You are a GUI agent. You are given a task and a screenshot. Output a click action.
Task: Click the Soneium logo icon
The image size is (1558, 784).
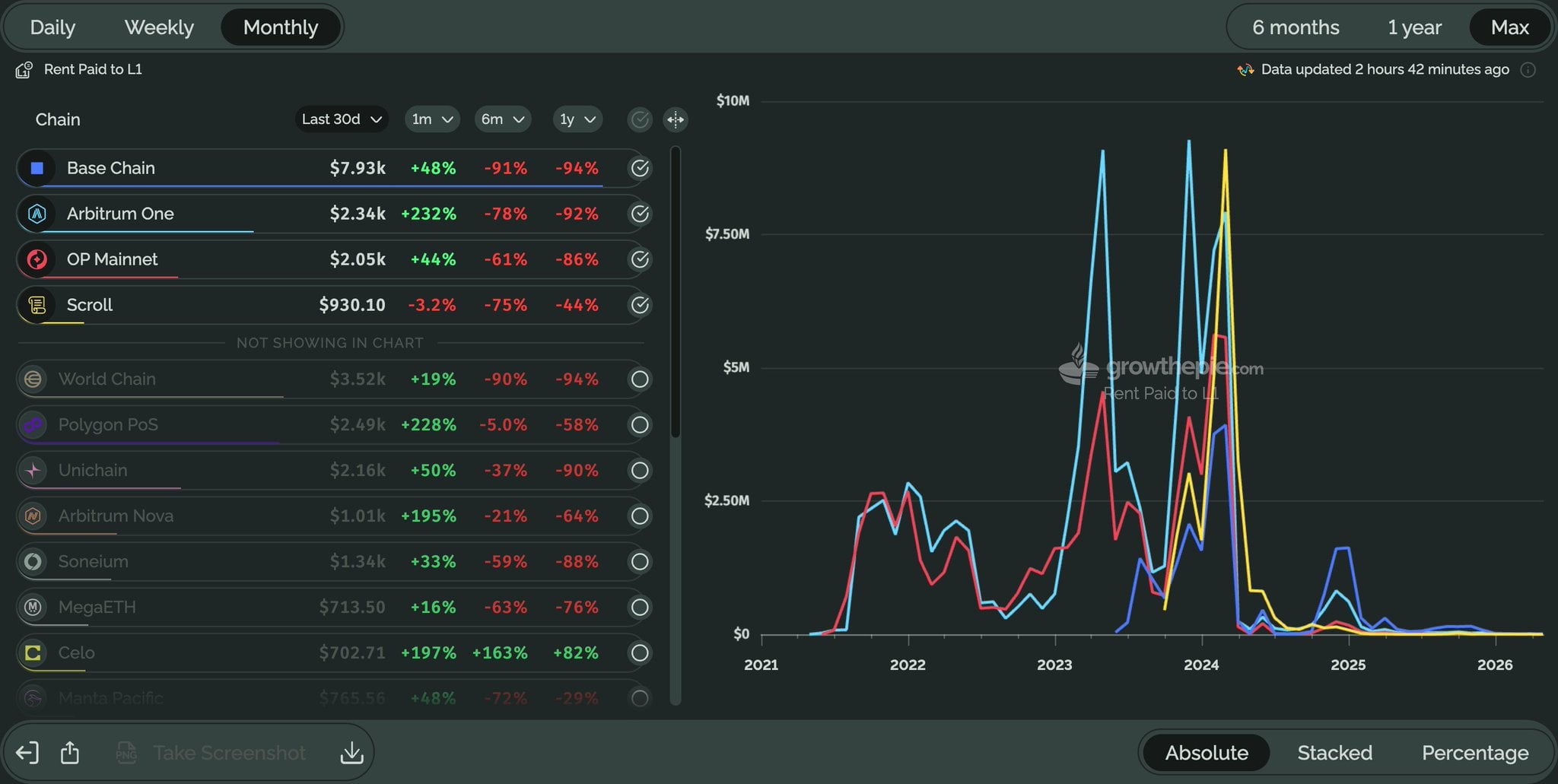pos(33,561)
